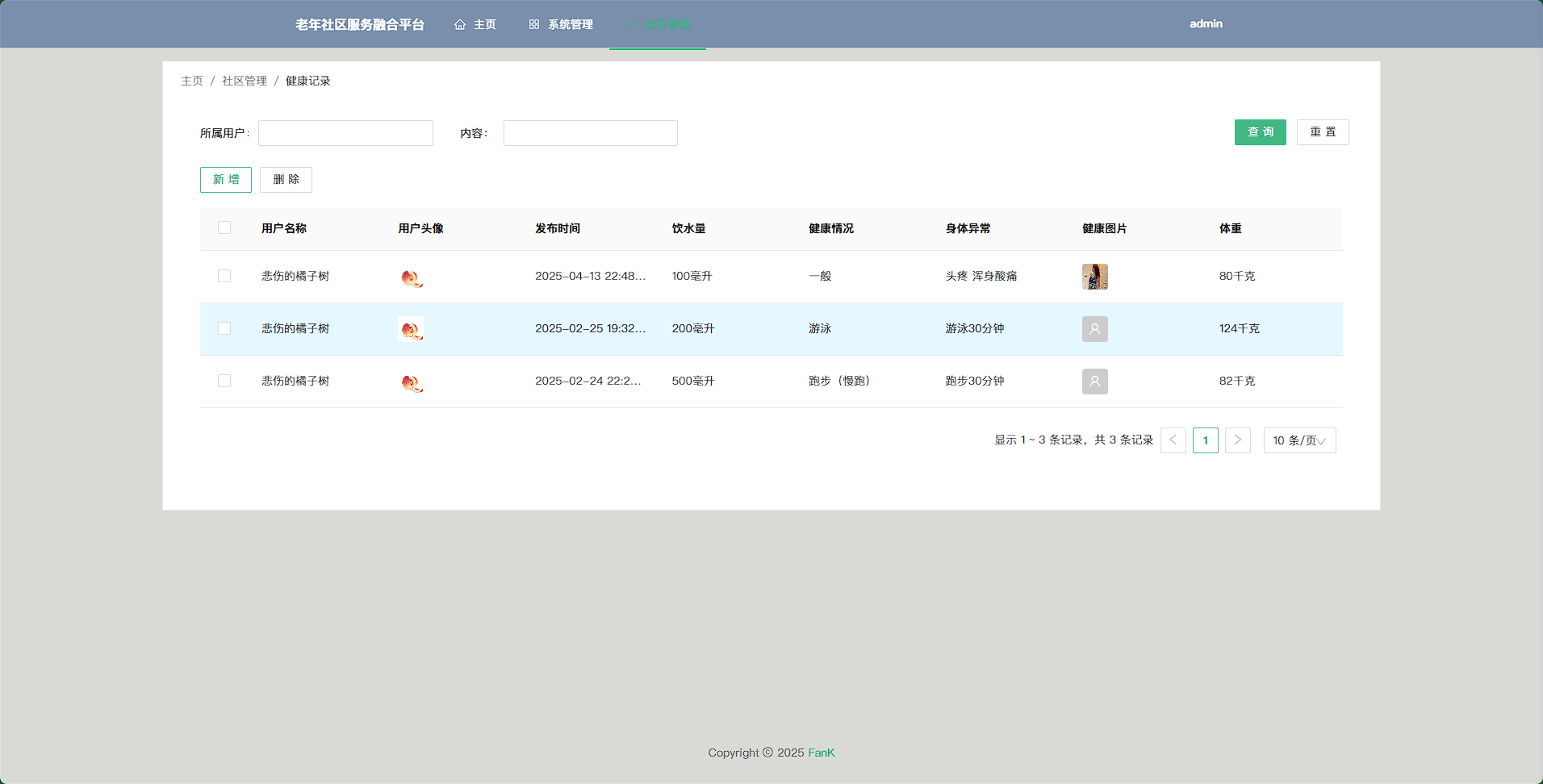Open the health photo thumbnail in first row
This screenshot has width=1543, height=784.
pos(1094,277)
